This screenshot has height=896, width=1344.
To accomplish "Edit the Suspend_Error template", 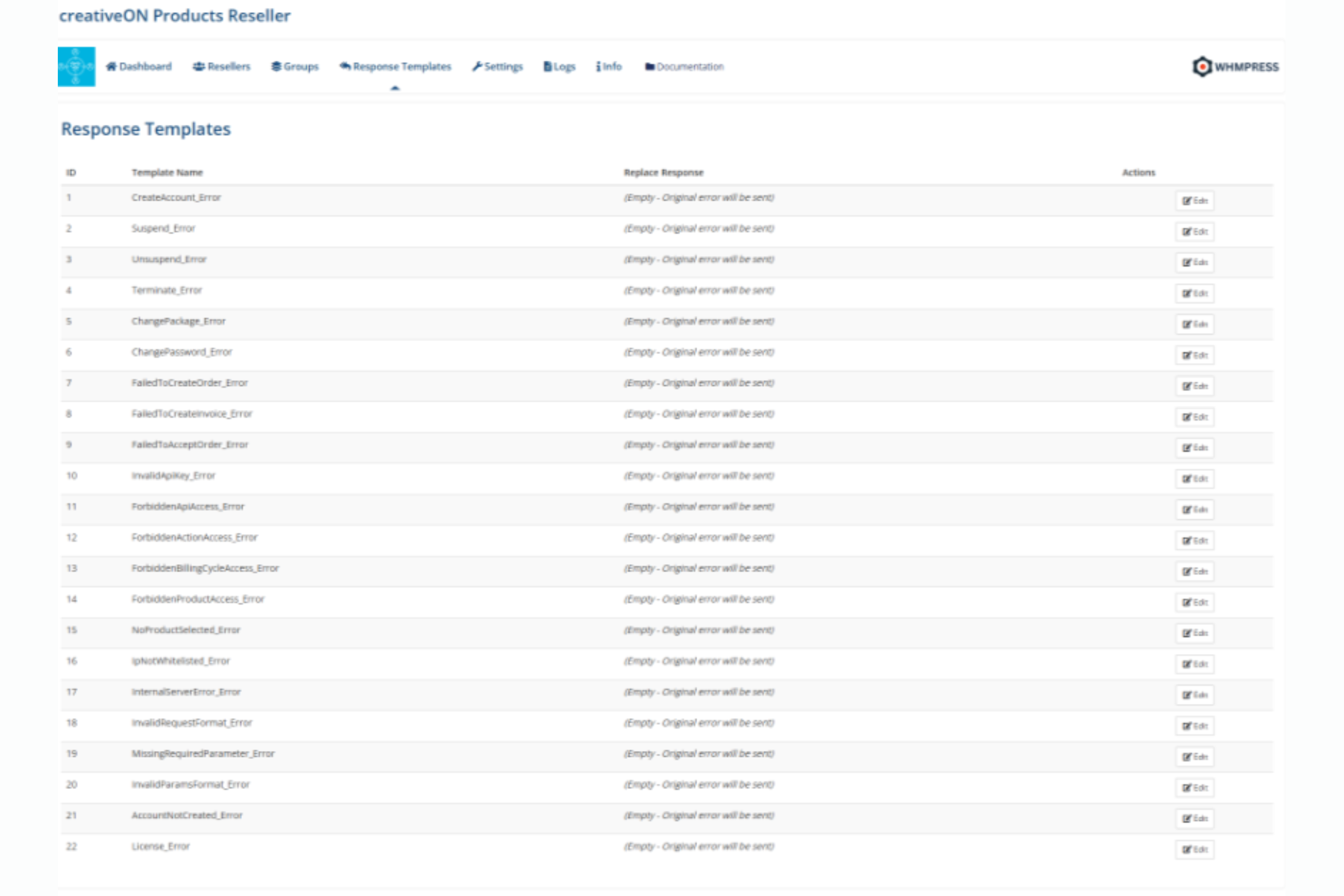I will click(1194, 232).
